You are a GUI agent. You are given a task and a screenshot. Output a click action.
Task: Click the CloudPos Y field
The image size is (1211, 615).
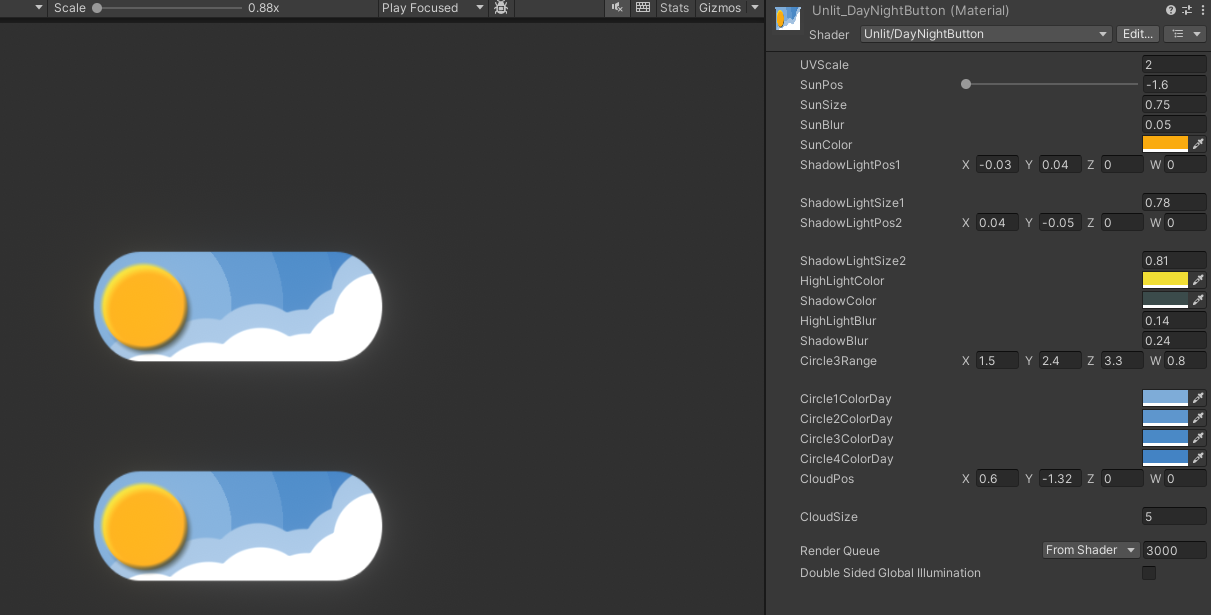[x=1060, y=478]
